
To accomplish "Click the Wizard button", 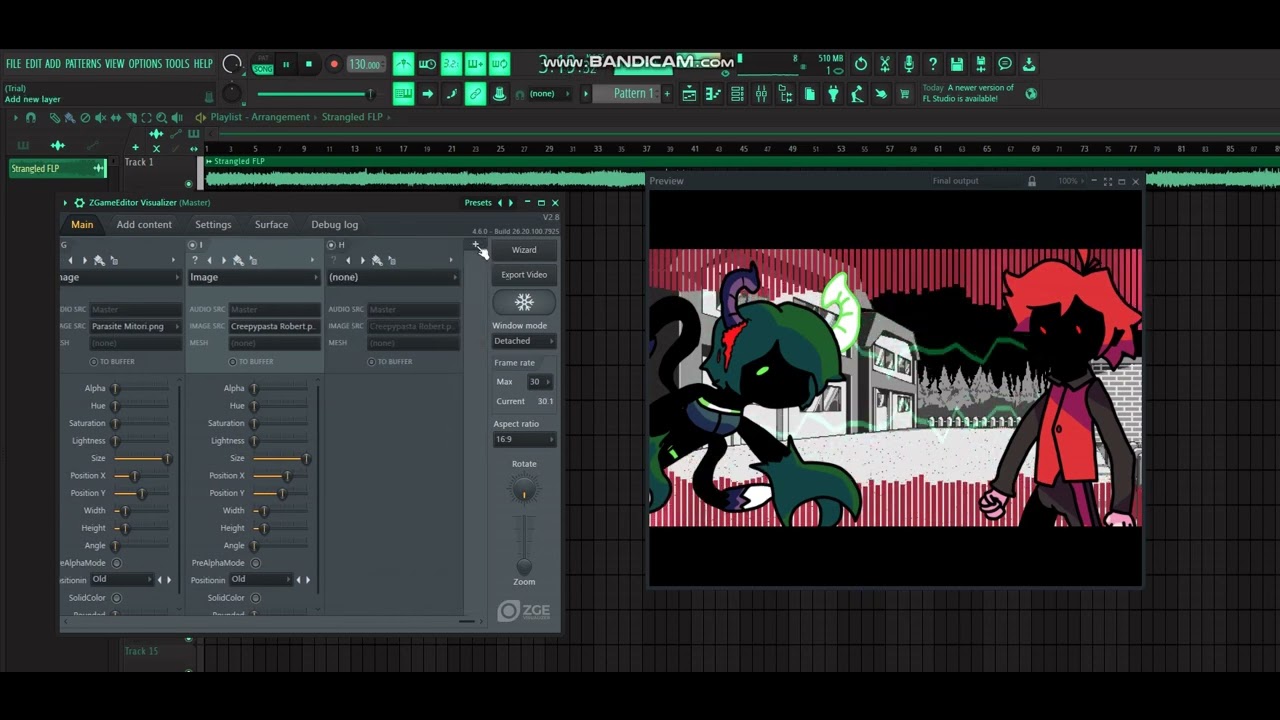I will click(524, 250).
